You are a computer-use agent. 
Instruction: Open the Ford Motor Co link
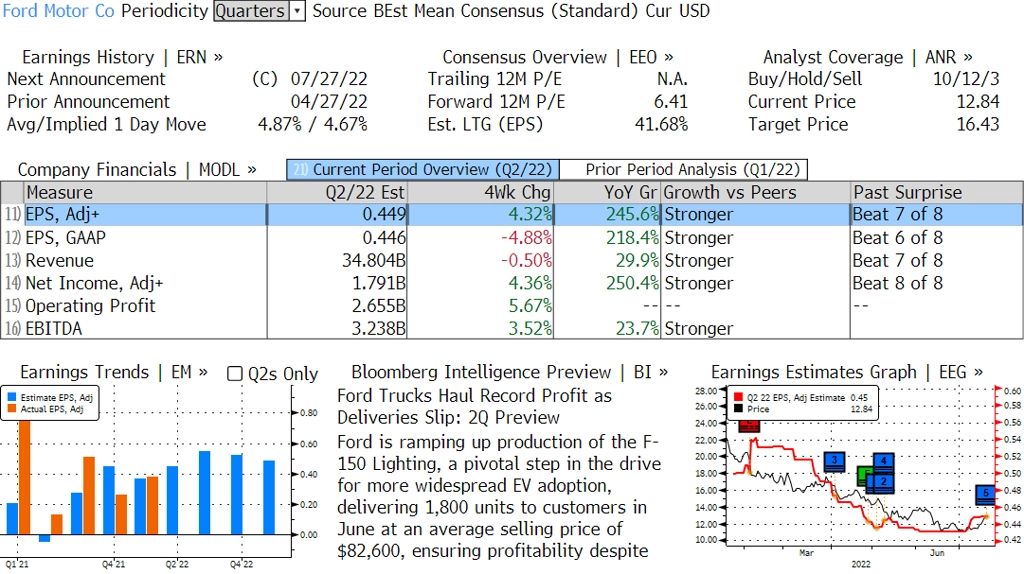[59, 11]
